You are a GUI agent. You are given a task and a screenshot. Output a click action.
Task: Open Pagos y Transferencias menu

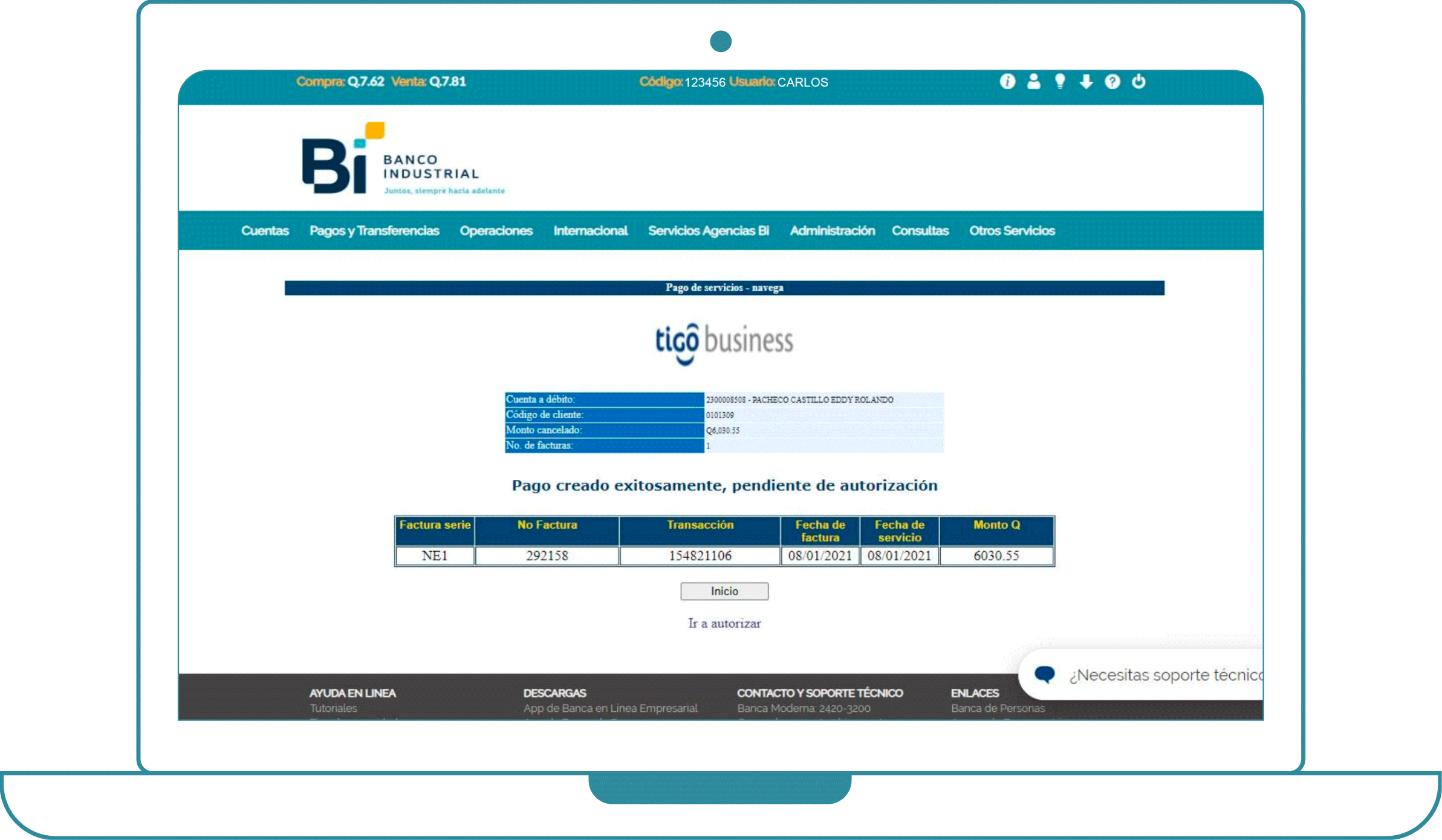[x=374, y=231]
